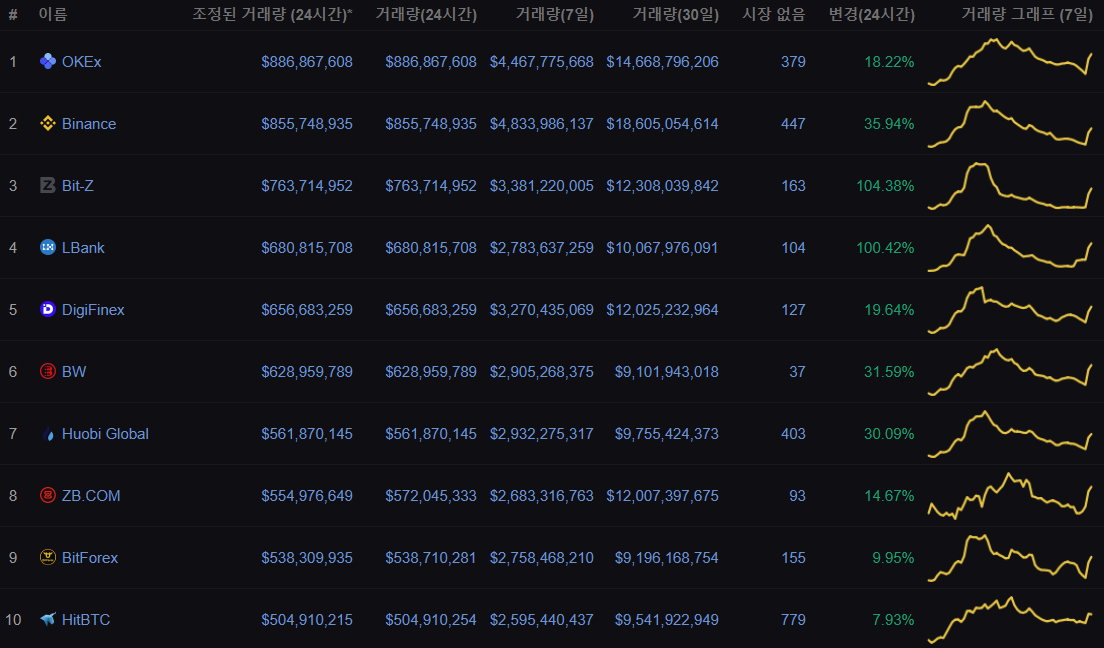The width and height of the screenshot is (1104, 648).
Task: Click HitBTC 24h change 7.93%
Action: click(893, 620)
